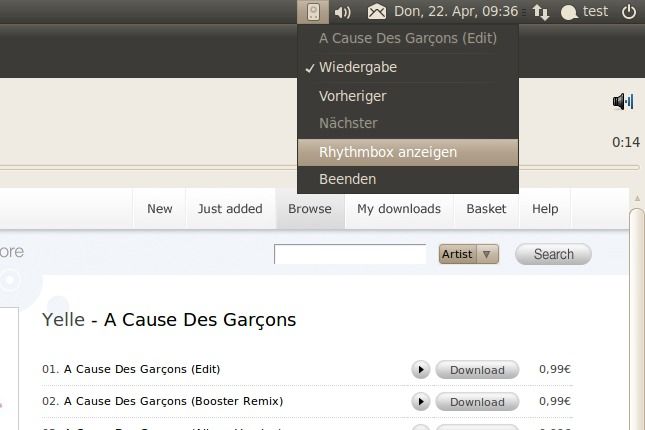
Task: Download A Cause Des Garçons (Edit) track
Action: tap(477, 370)
